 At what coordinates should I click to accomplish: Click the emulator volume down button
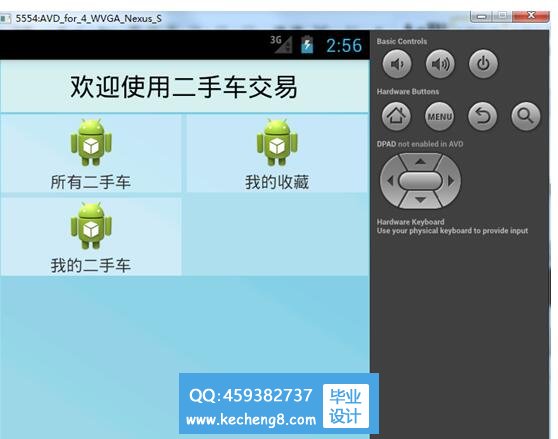coord(397,64)
